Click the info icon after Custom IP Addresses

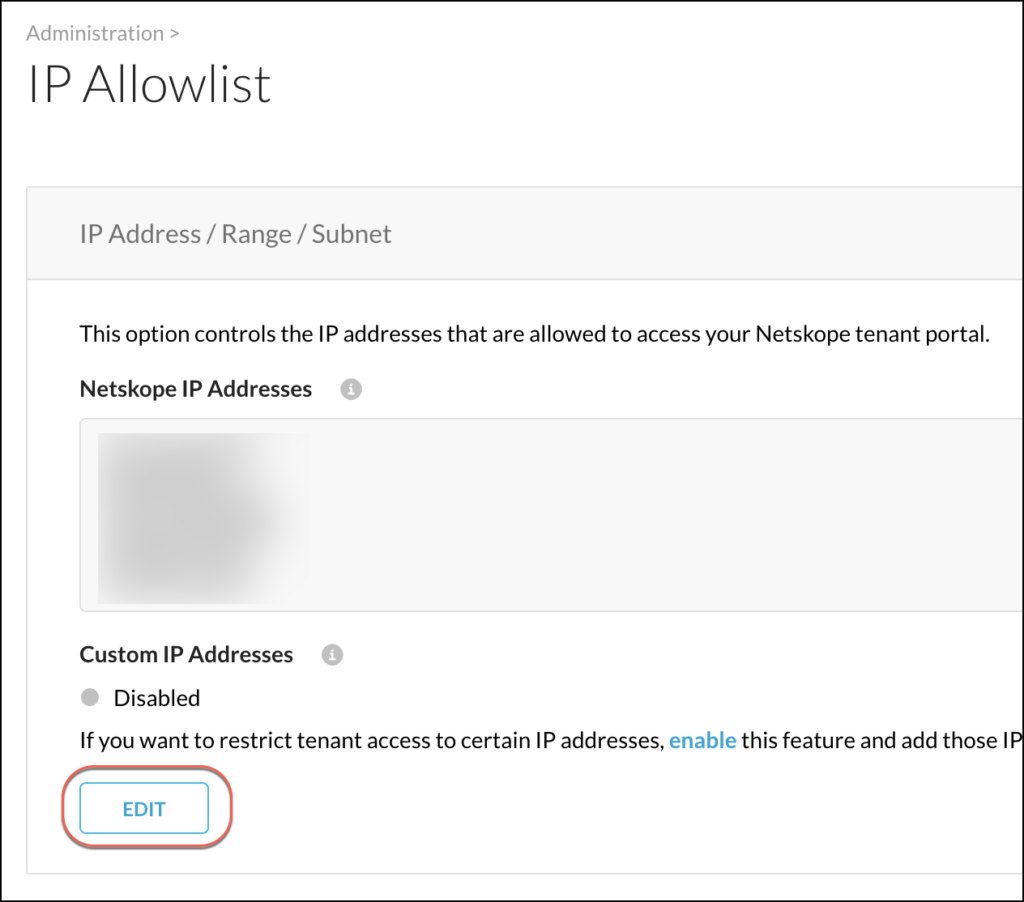tap(332, 655)
